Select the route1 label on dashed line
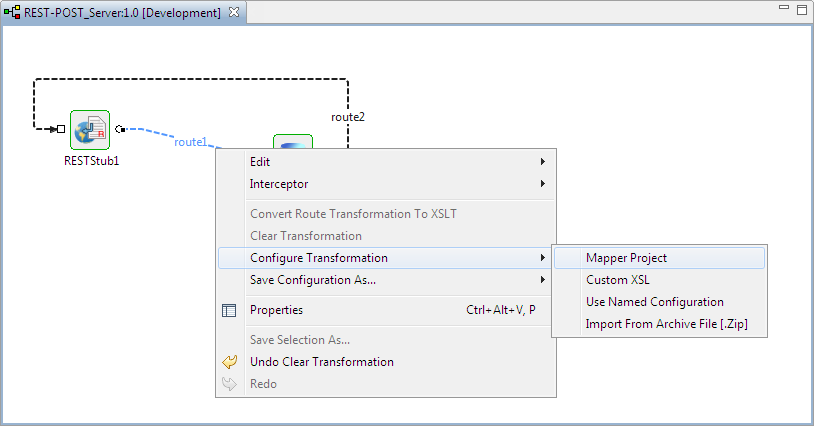The image size is (814, 426). 191,142
